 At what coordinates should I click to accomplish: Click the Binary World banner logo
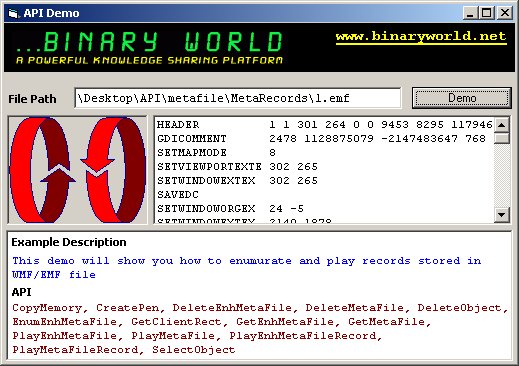point(150,47)
